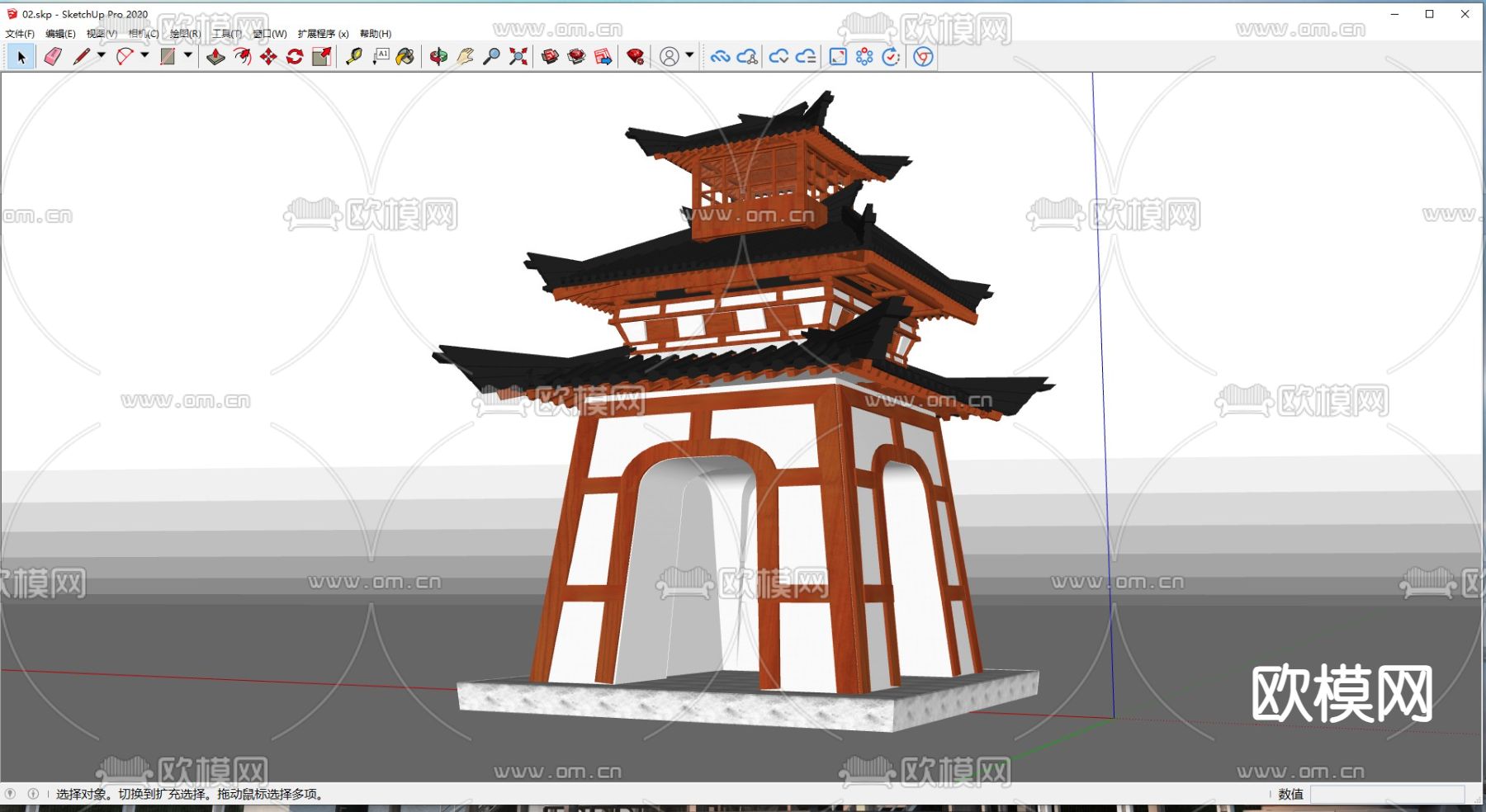Click the 数值 measurements input box

click(1387, 794)
